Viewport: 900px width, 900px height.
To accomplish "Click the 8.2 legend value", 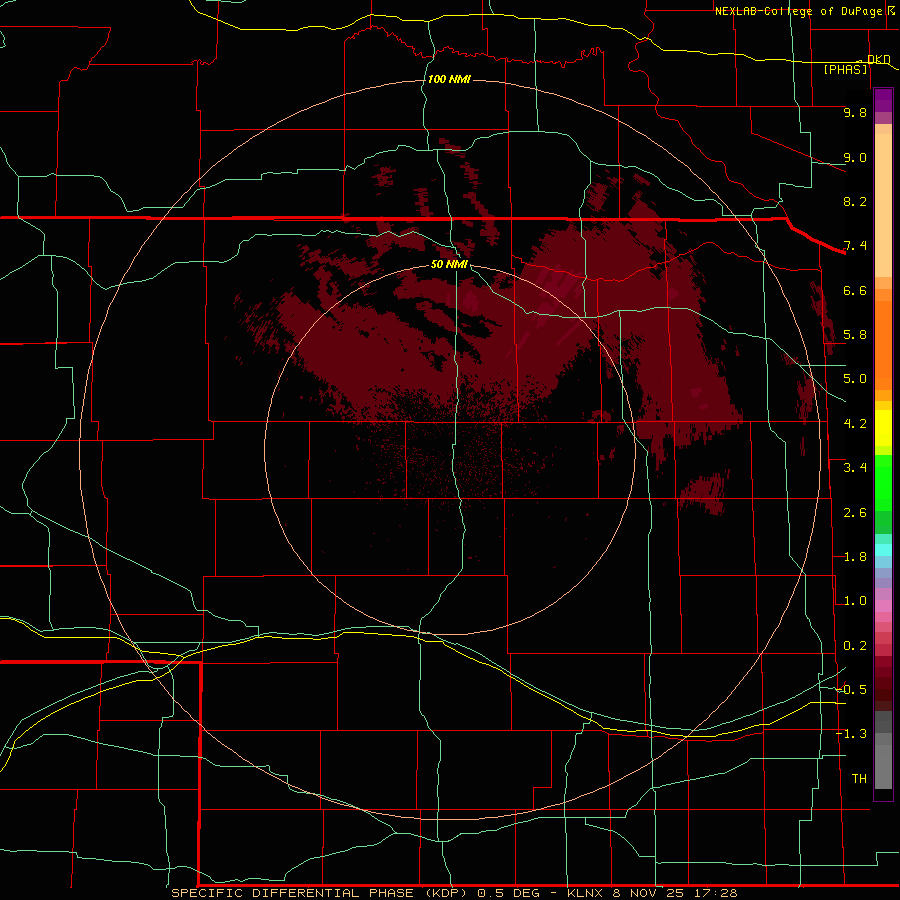I will 855,201.
